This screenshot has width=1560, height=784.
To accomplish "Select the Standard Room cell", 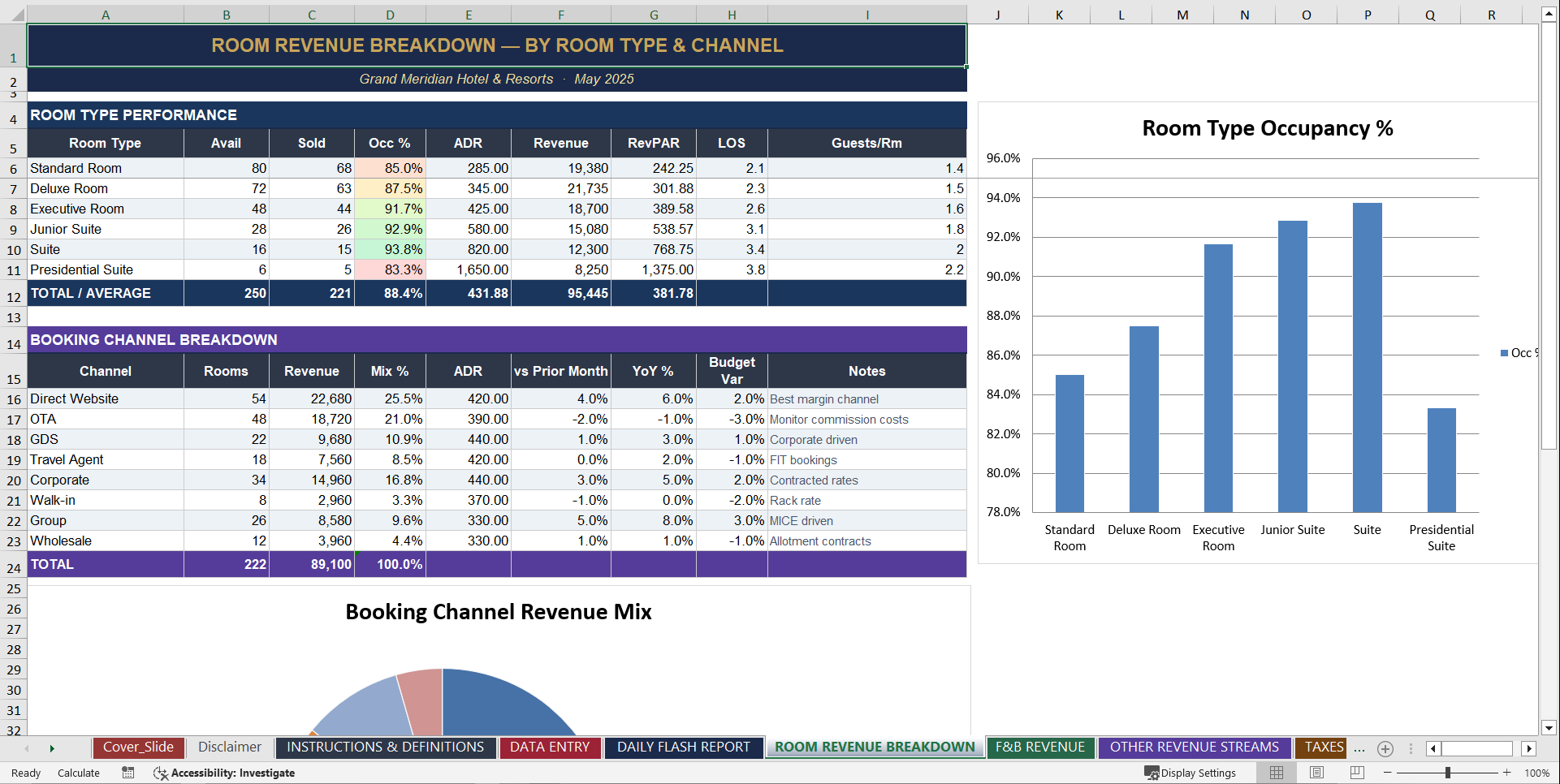I will pyautogui.click(x=106, y=168).
